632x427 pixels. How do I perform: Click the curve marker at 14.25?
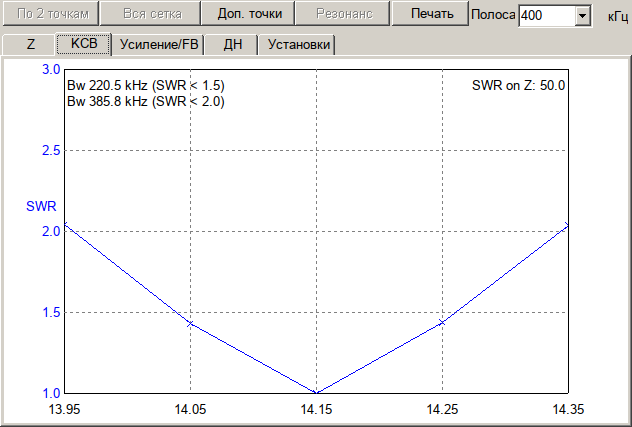441,322
